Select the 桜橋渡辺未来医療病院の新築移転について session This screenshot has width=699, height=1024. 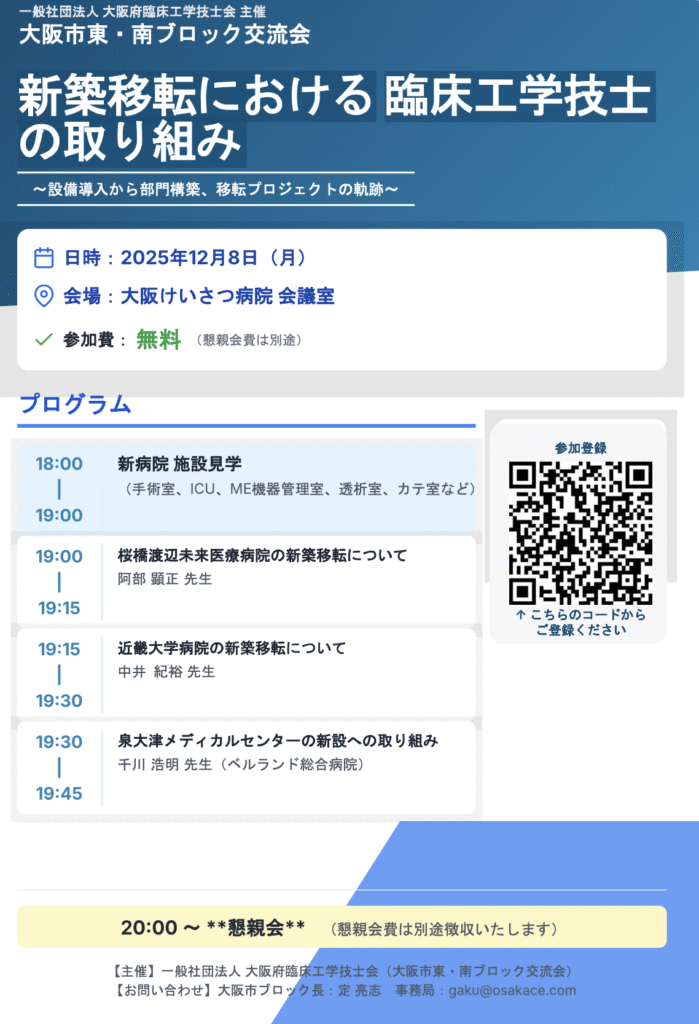[x=262, y=556]
